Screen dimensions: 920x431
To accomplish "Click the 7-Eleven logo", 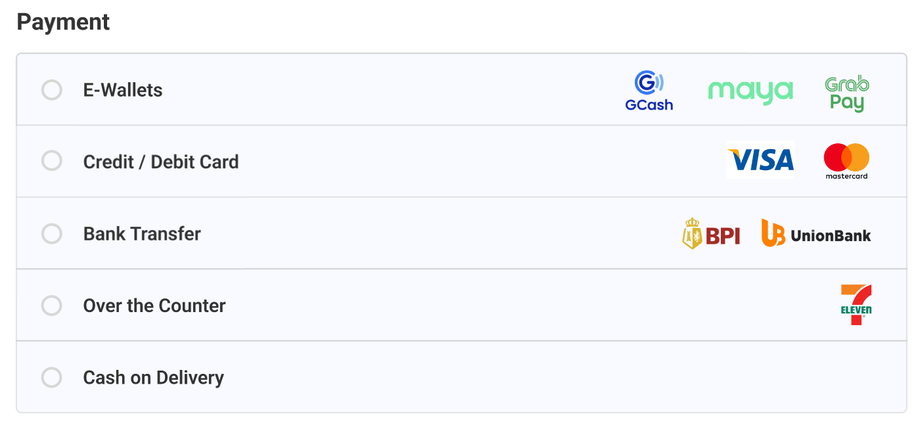I will pos(856,305).
